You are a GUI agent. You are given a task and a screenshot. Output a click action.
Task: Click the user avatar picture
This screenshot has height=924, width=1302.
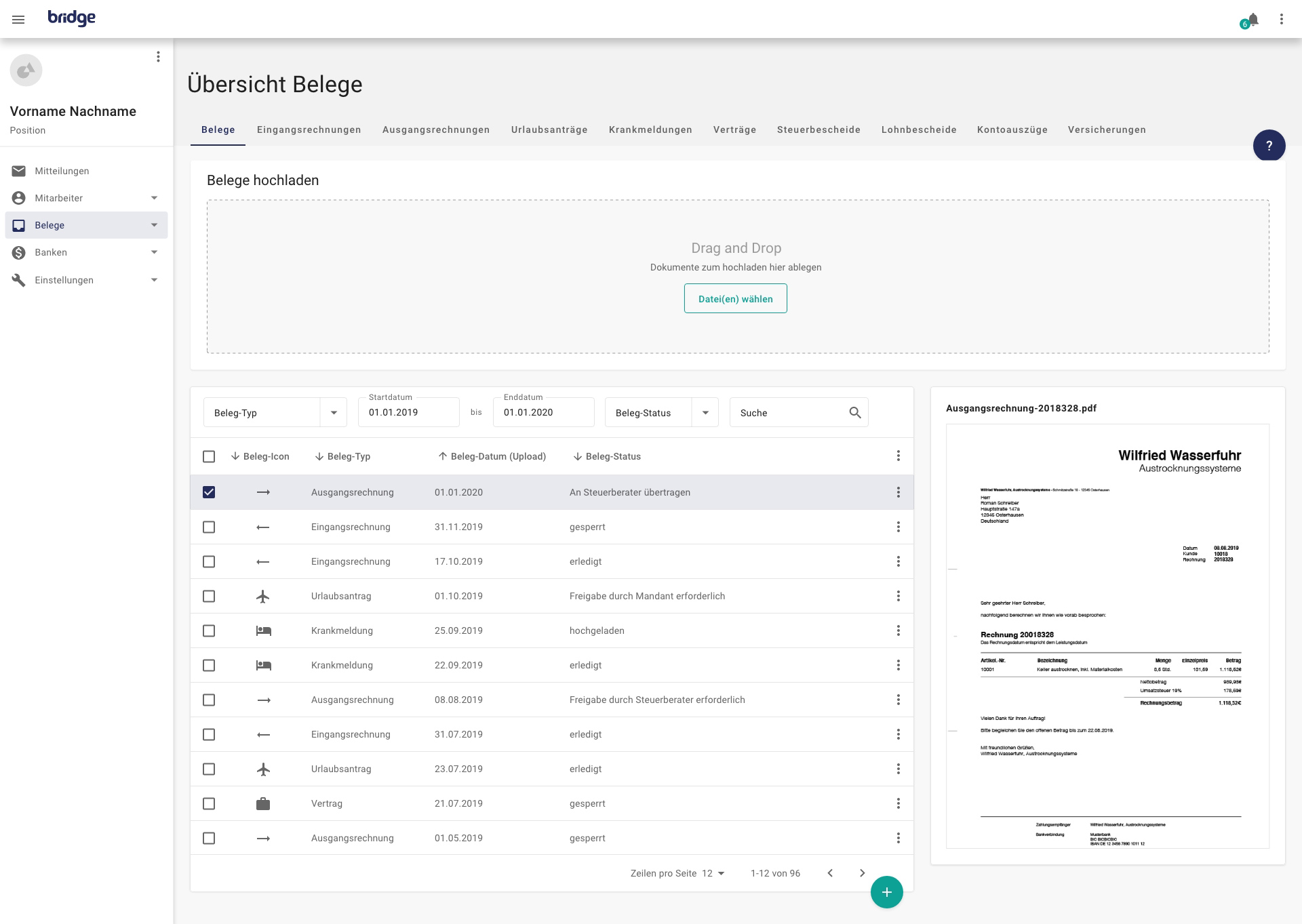26,71
